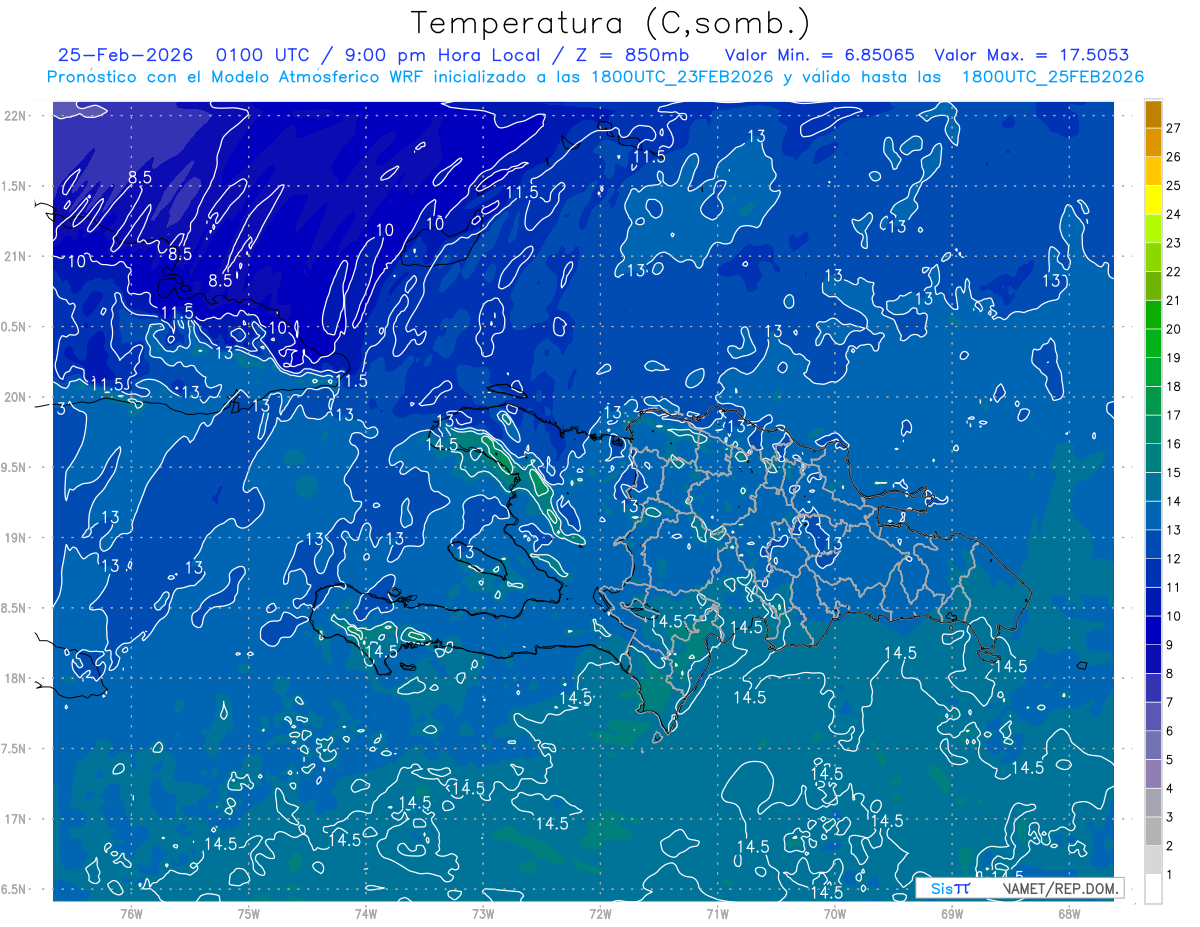Click the date '25-Feb-2026' in the header
Viewport: 1200px width, 927px height.
pyautogui.click(x=127, y=55)
